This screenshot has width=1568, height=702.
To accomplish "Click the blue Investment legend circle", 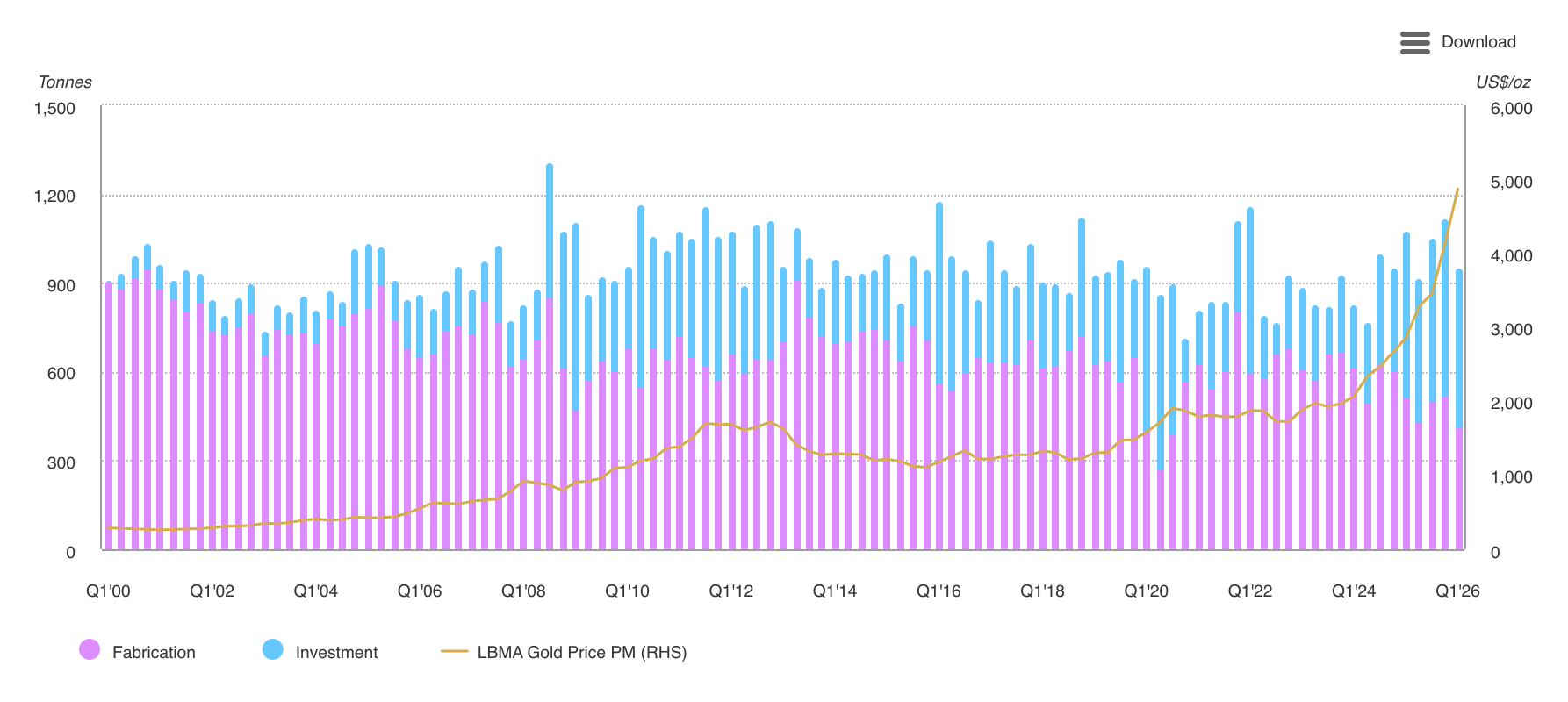I will click(x=273, y=649).
